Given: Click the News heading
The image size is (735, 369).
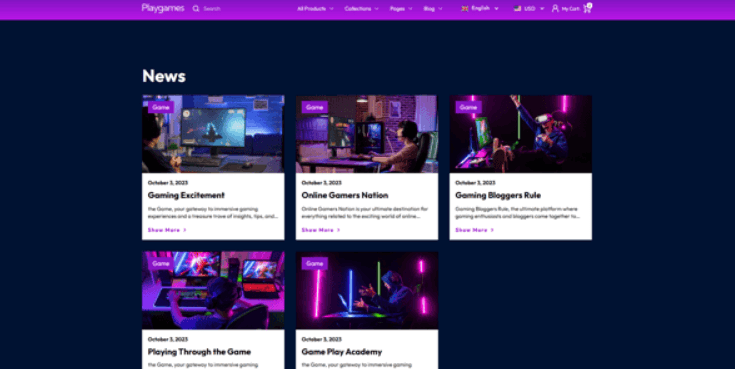Looking at the screenshot, I should point(164,76).
